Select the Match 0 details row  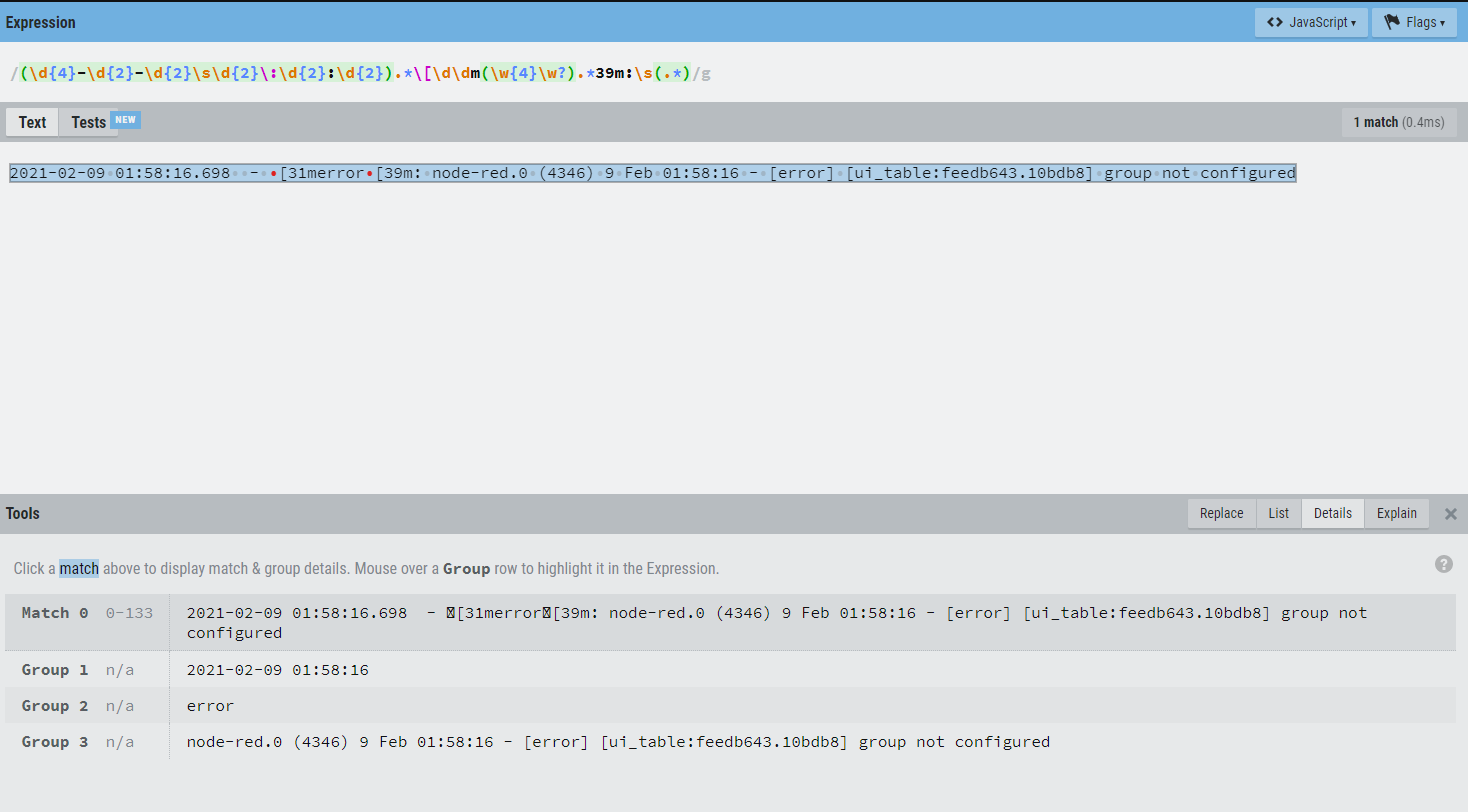pyautogui.click(x=730, y=622)
